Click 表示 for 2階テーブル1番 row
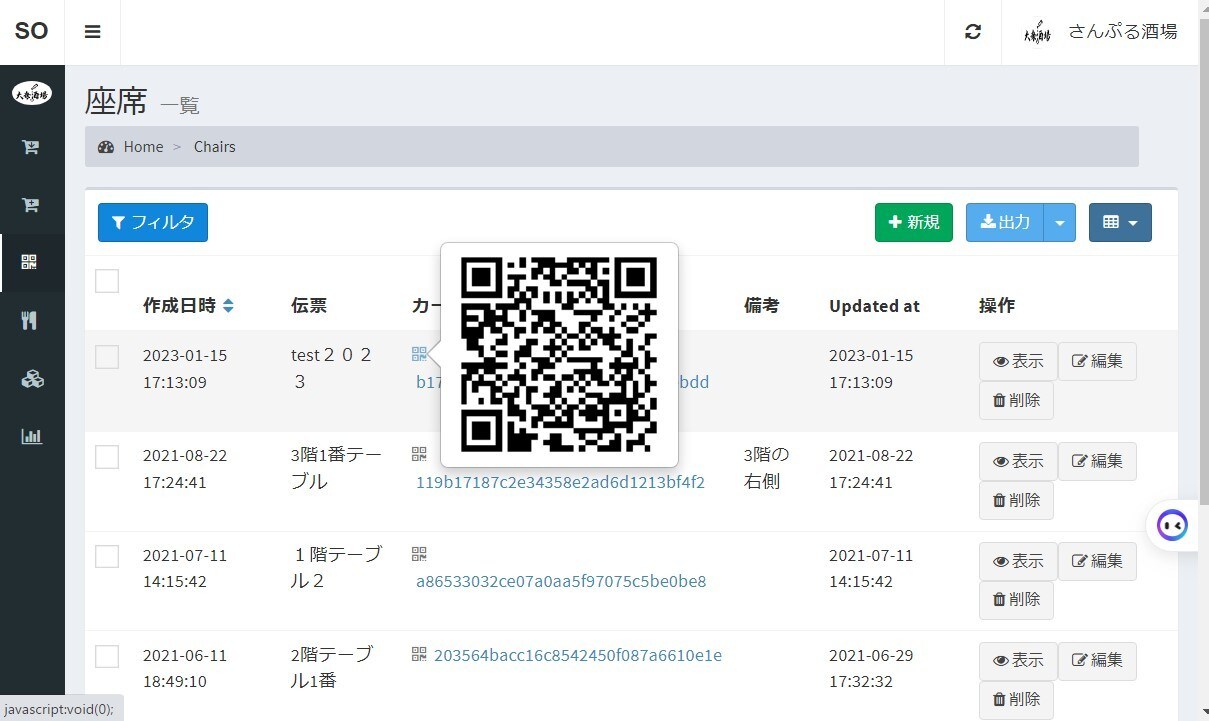This screenshot has height=721, width=1209. click(x=1017, y=660)
